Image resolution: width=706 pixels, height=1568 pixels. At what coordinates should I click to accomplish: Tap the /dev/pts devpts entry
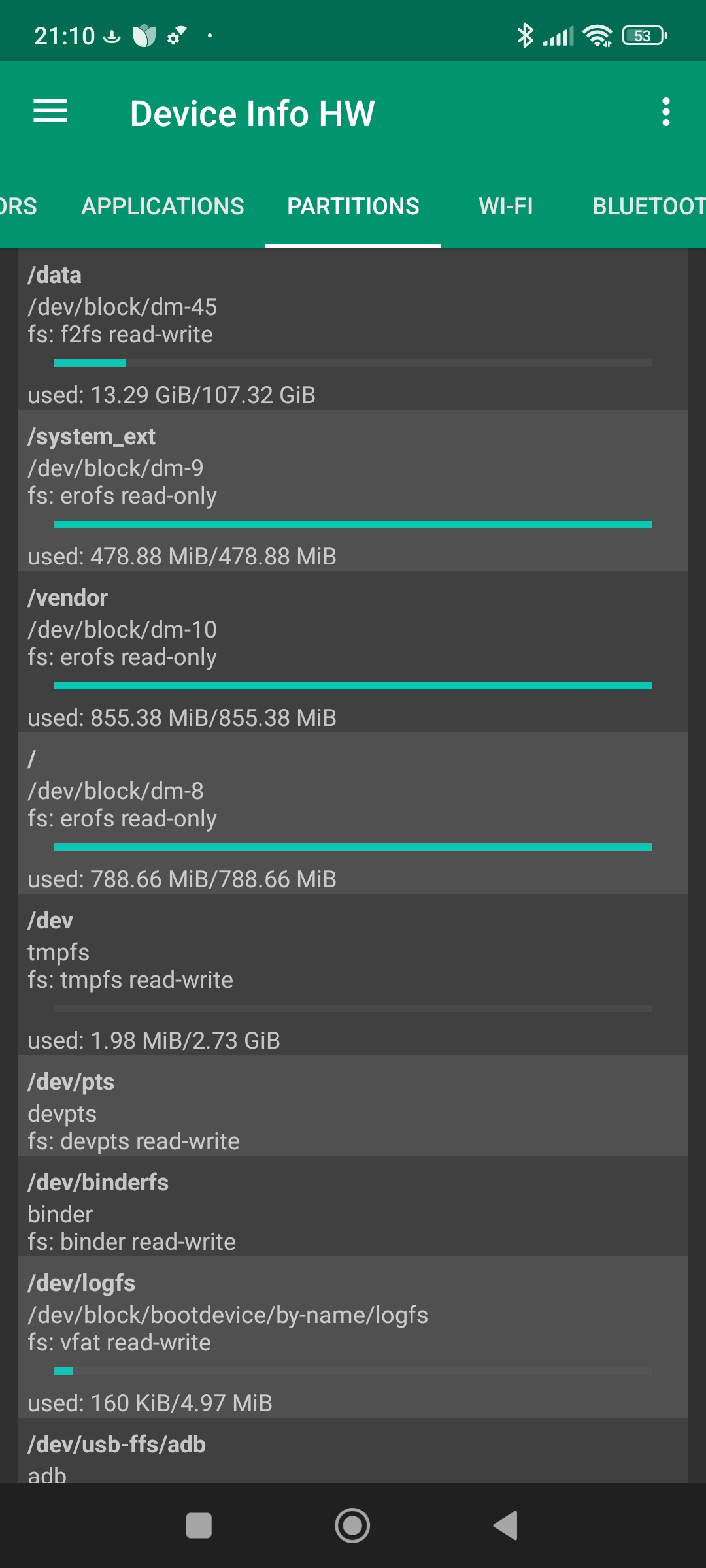(353, 1105)
